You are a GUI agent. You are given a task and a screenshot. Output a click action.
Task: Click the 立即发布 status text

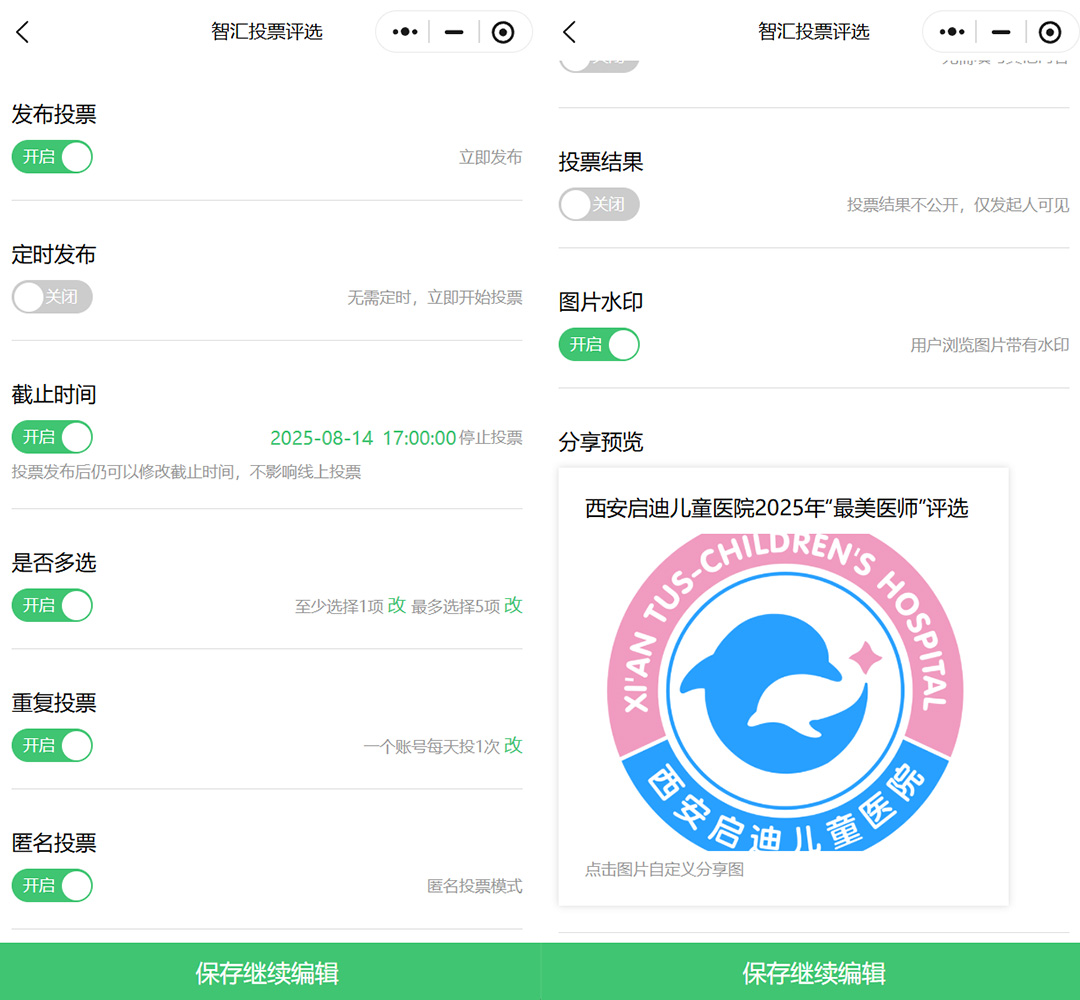point(490,158)
